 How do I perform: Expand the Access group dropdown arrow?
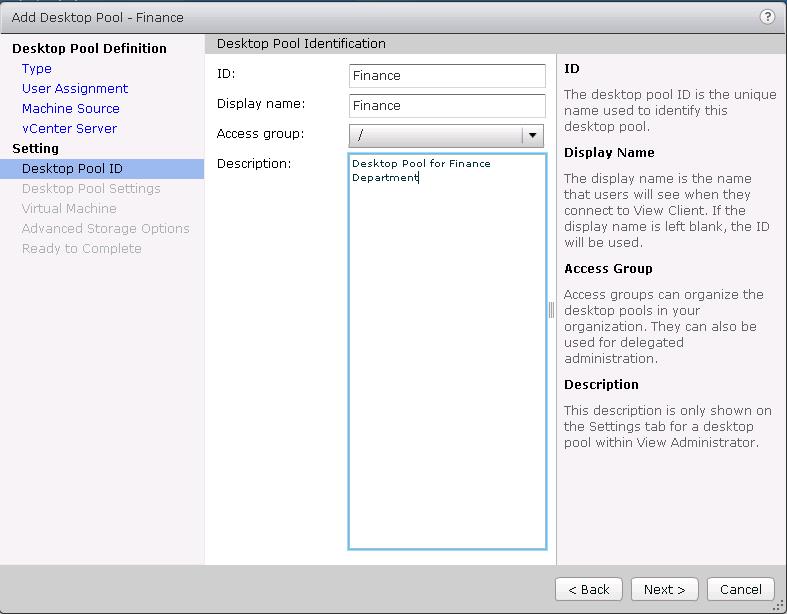[533, 135]
